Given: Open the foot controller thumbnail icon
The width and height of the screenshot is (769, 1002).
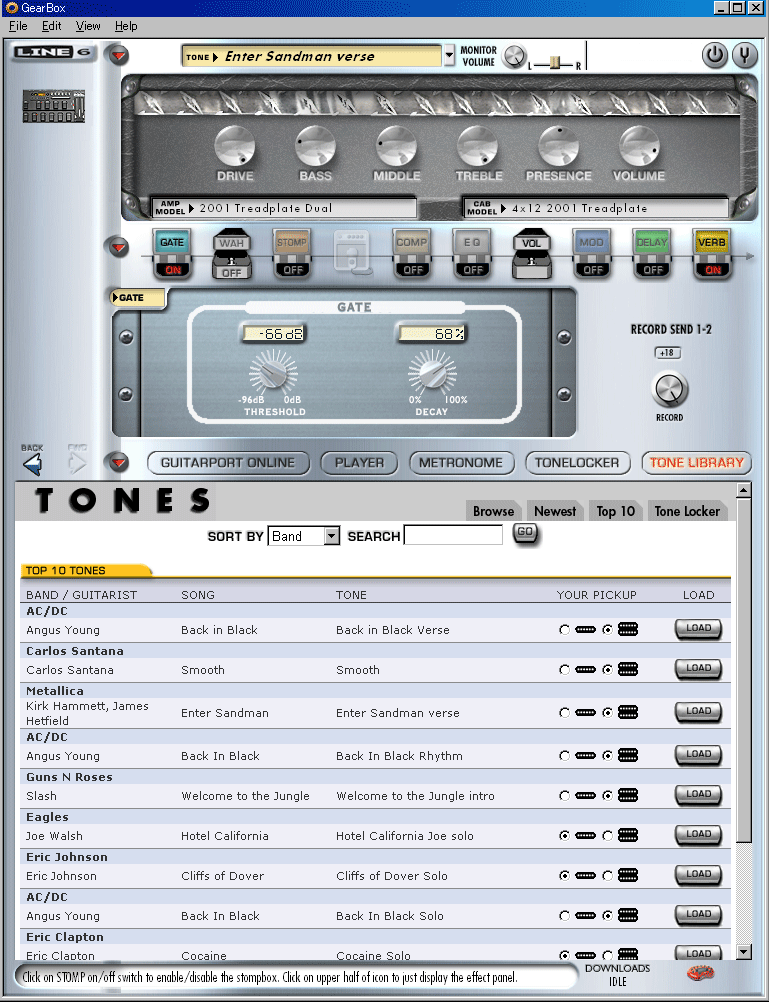Looking at the screenshot, I should [54, 106].
